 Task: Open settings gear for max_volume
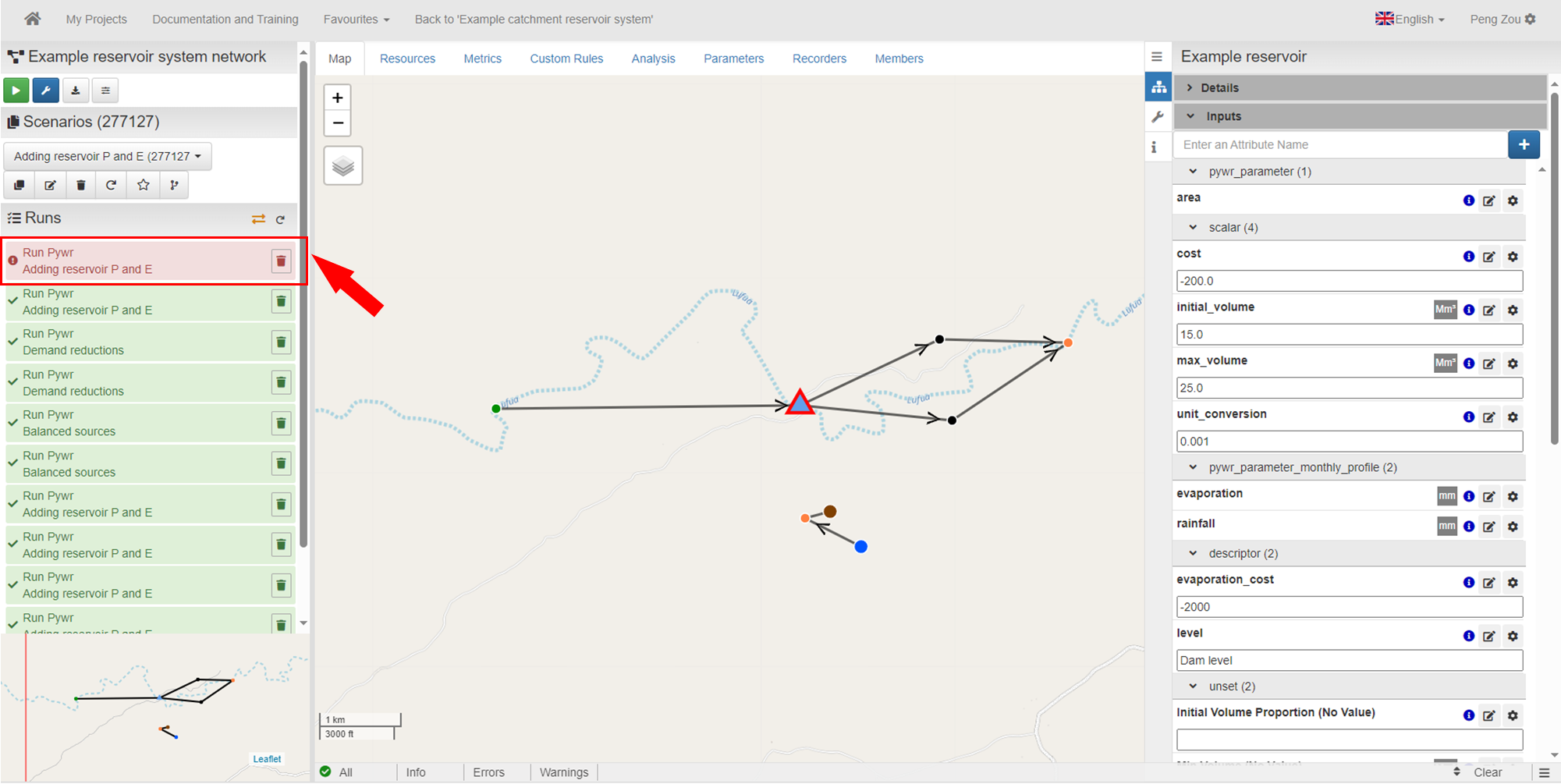[1513, 364]
